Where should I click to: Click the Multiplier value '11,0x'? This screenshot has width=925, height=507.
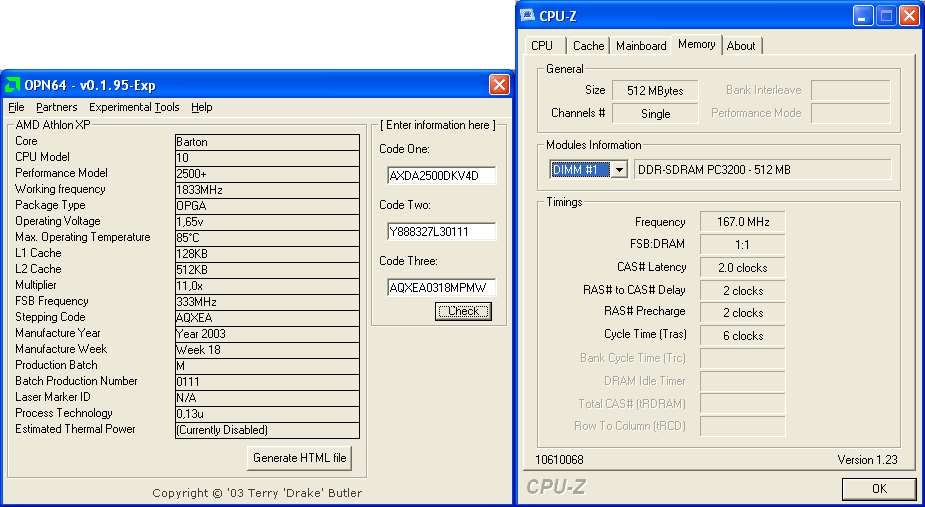pyautogui.click(x=267, y=286)
